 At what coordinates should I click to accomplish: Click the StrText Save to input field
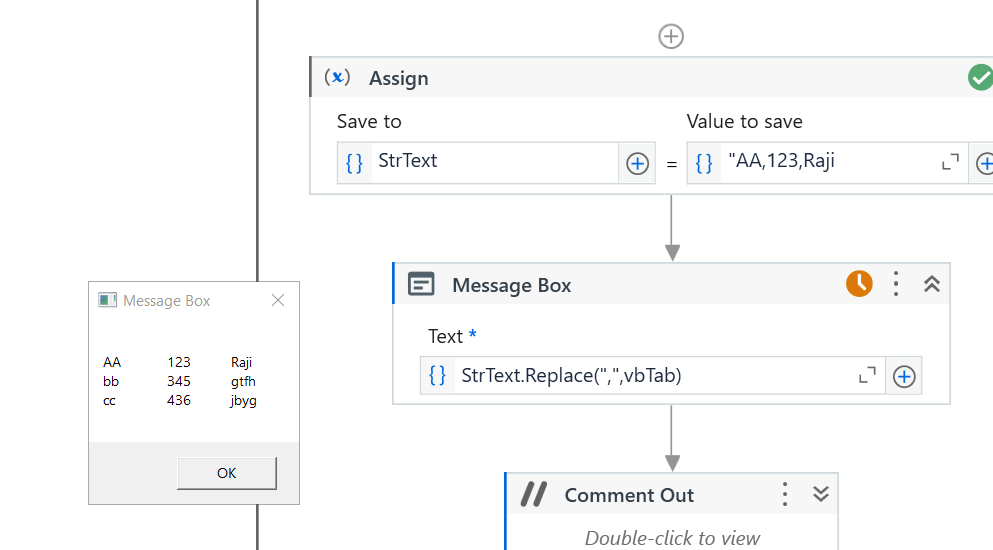tap(494, 162)
